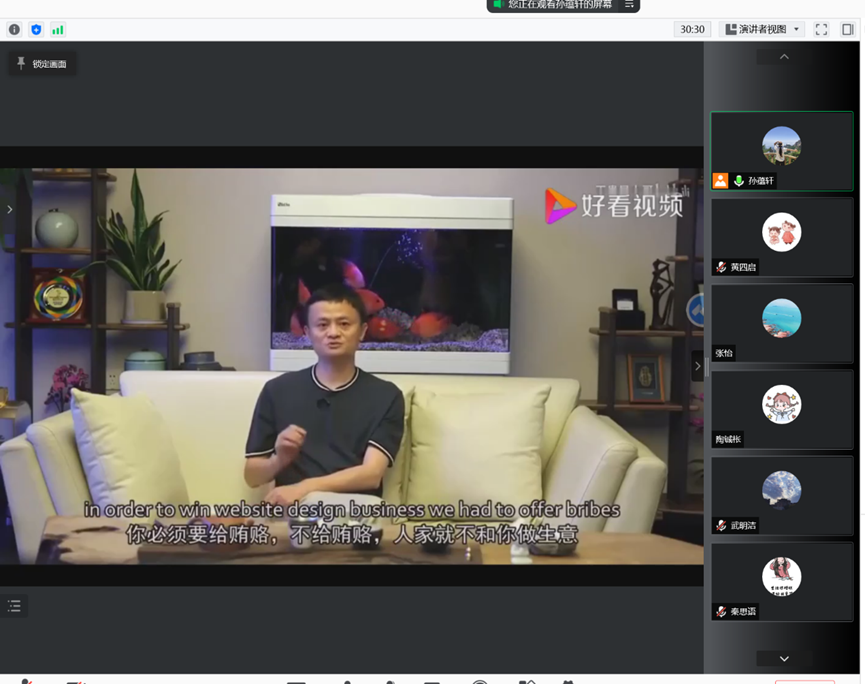Screen dimensions: 865x684
Task: Open the meeting info icon
Action: [14, 30]
